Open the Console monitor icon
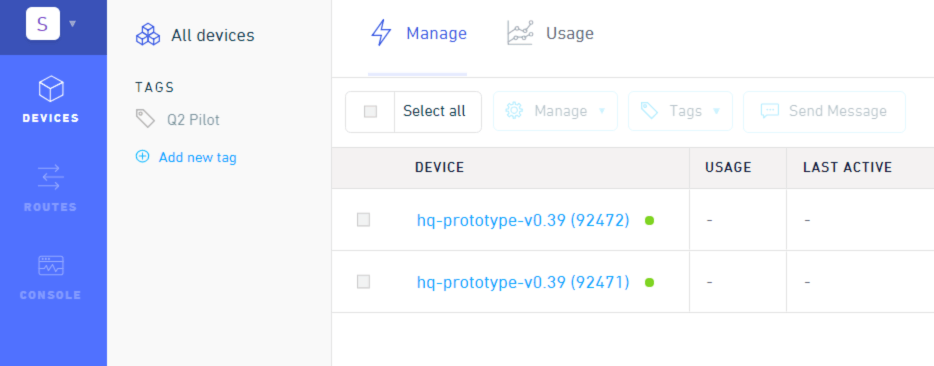 click(51, 266)
